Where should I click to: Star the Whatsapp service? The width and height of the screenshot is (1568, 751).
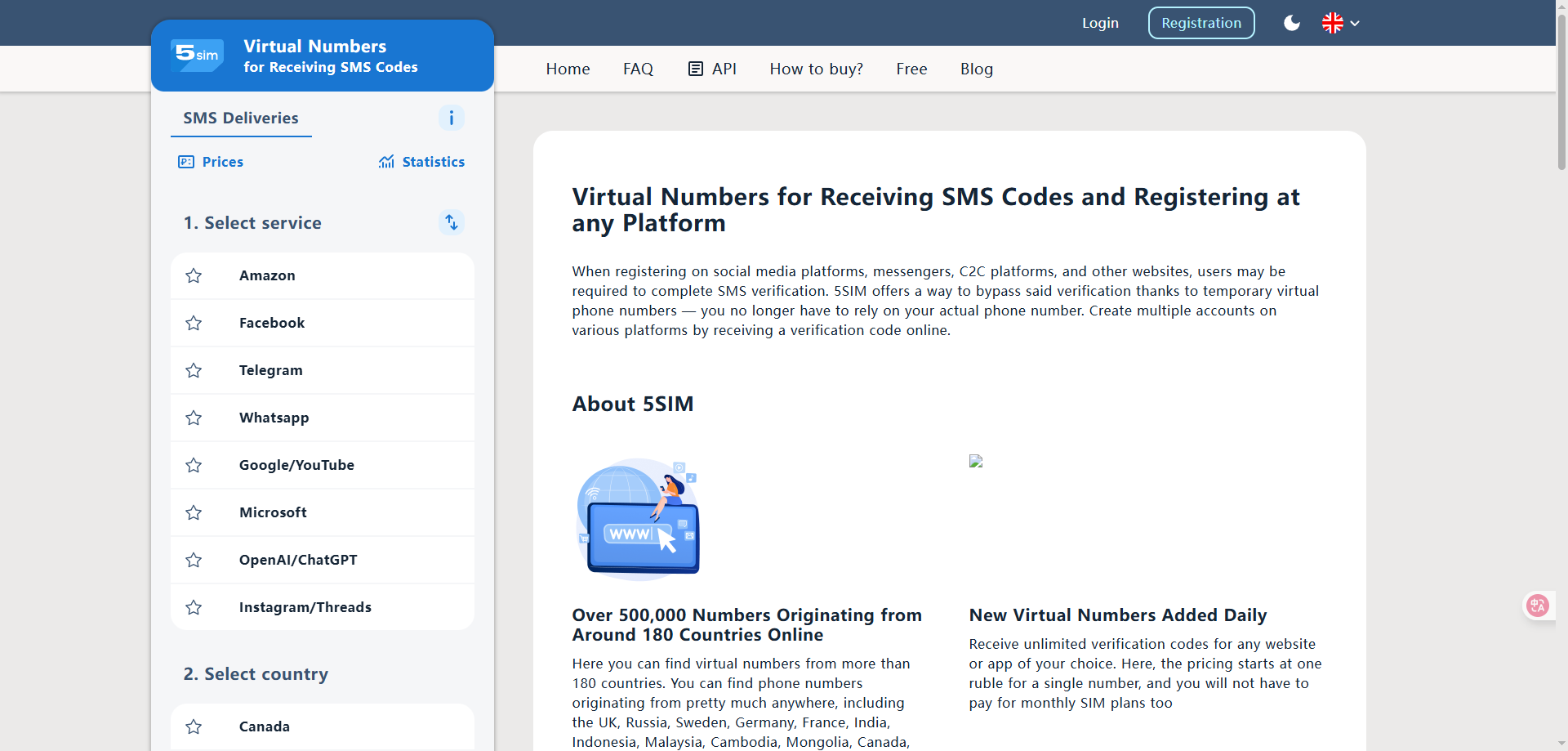pos(194,418)
